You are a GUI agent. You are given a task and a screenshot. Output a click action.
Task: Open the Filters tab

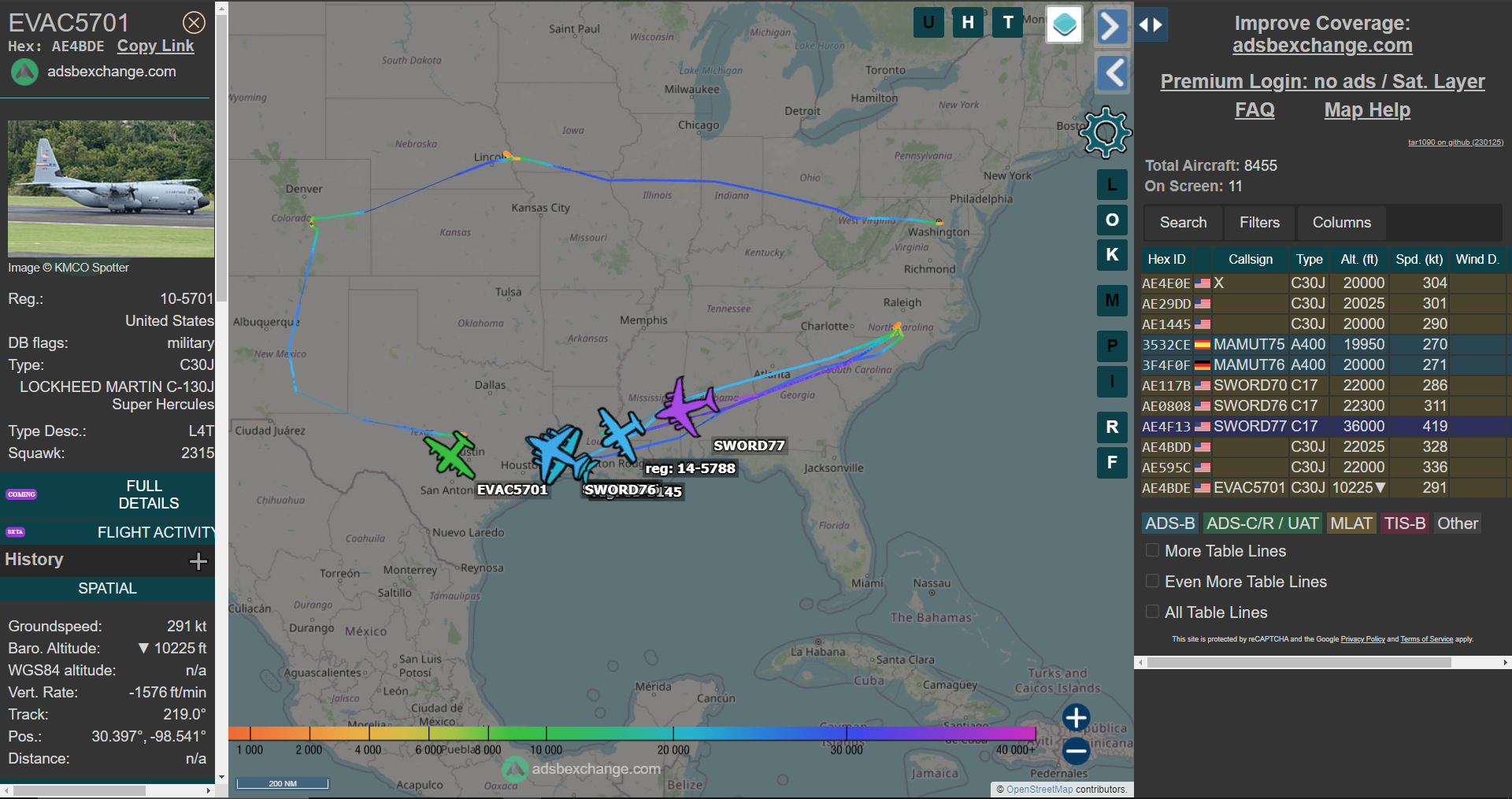point(1259,223)
